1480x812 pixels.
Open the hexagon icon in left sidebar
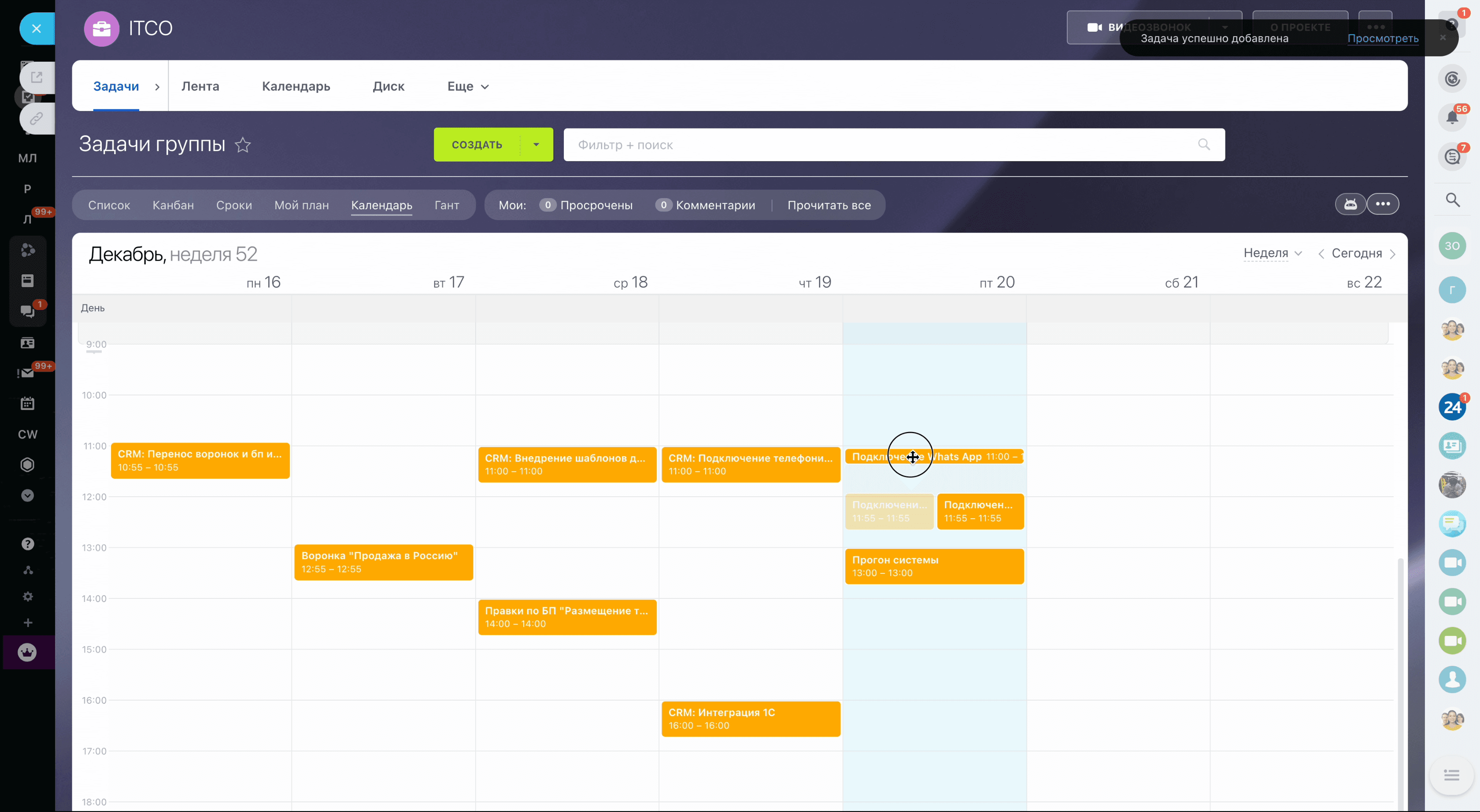pos(27,465)
